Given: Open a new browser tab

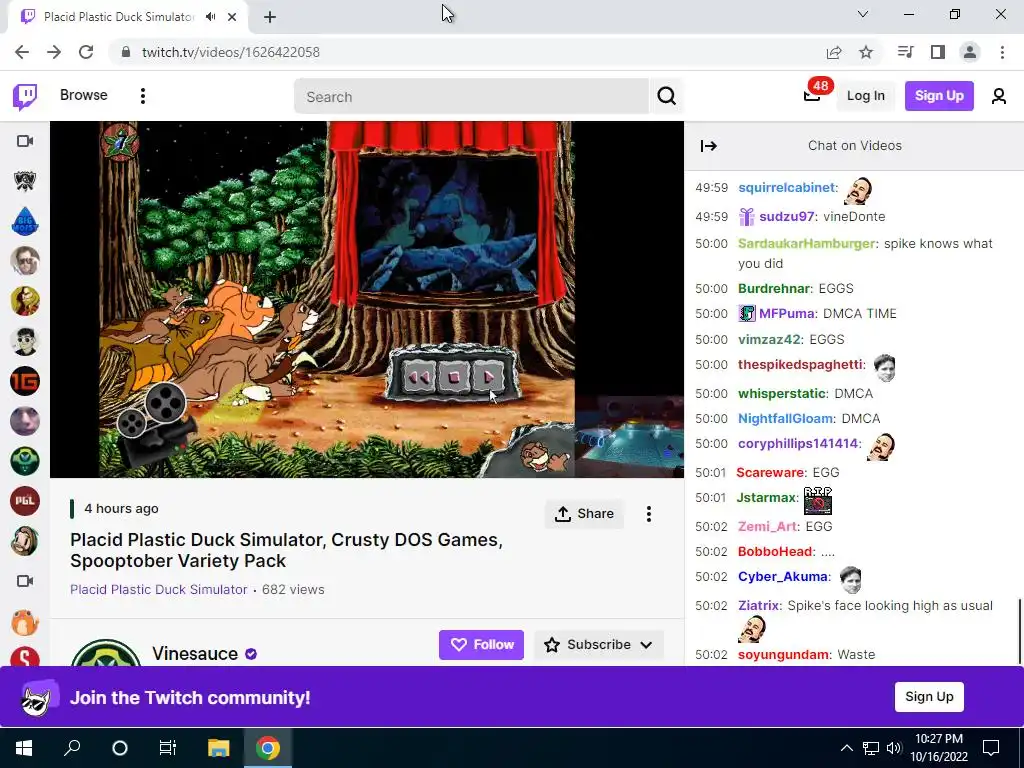Looking at the screenshot, I should point(270,17).
